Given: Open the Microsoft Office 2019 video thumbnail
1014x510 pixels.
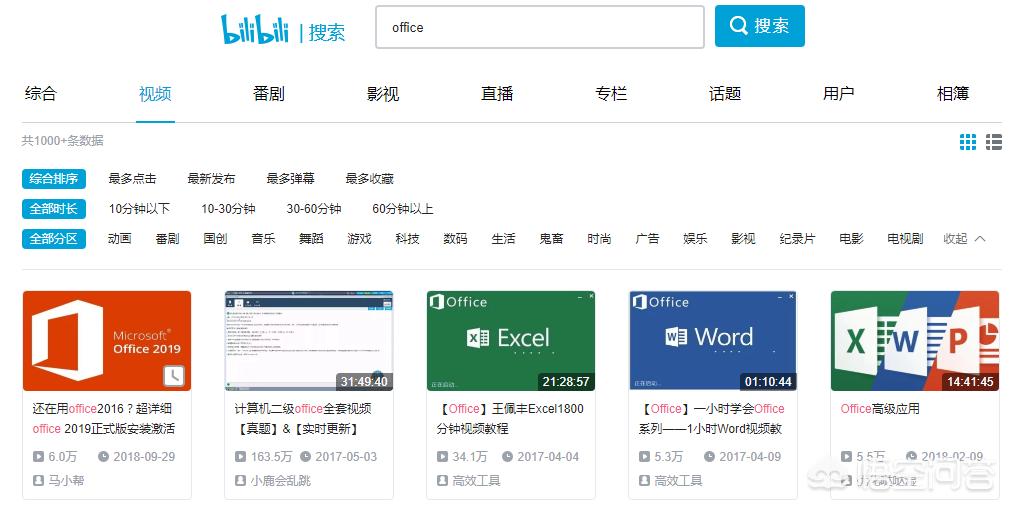Looking at the screenshot, I should click(x=107, y=341).
